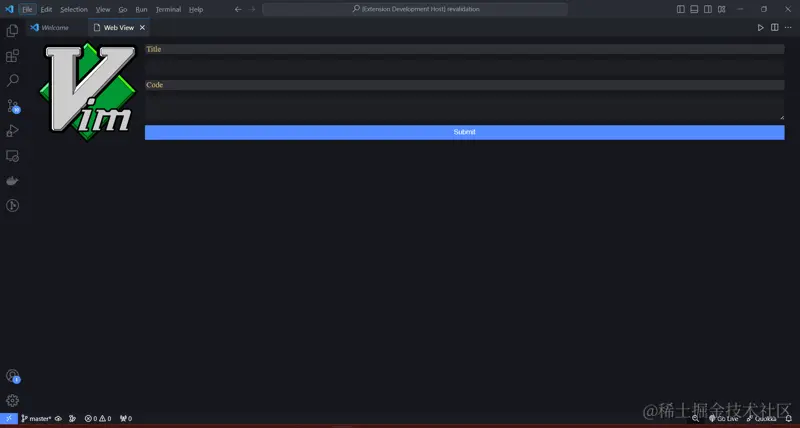Open the Edit menu
The width and height of the screenshot is (800, 428).
(46, 9)
